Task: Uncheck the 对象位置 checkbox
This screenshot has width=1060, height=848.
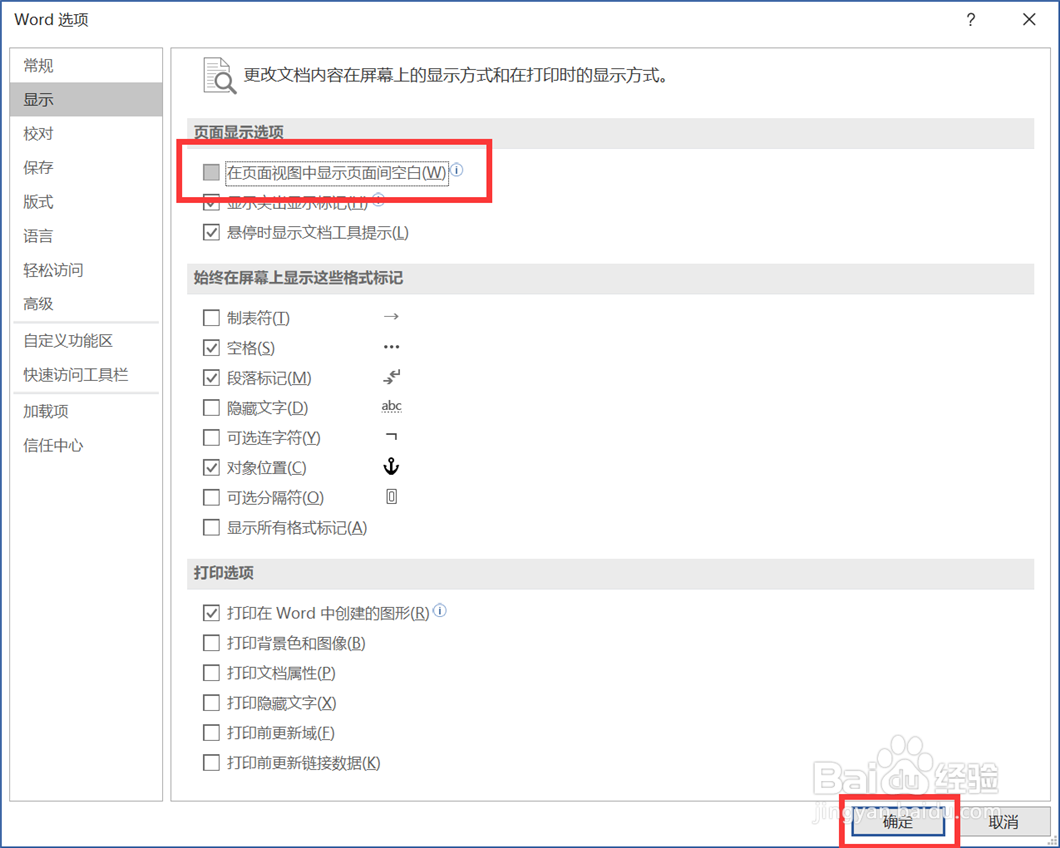Action: coord(212,467)
